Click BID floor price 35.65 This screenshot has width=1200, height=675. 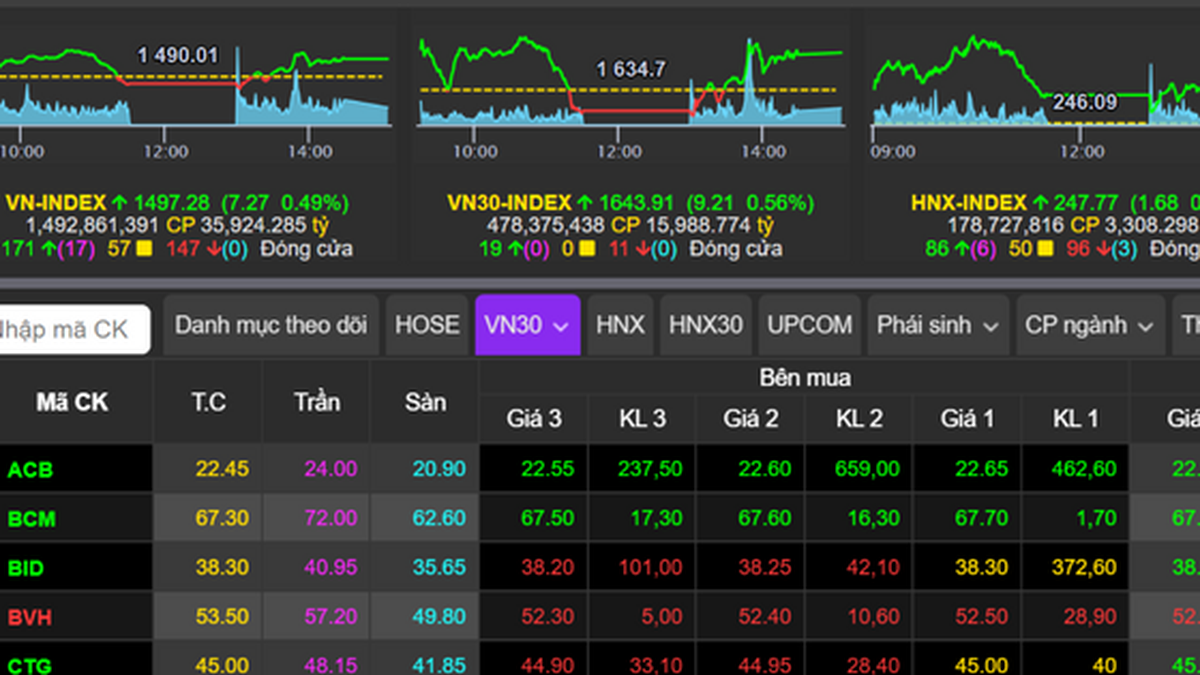point(438,568)
